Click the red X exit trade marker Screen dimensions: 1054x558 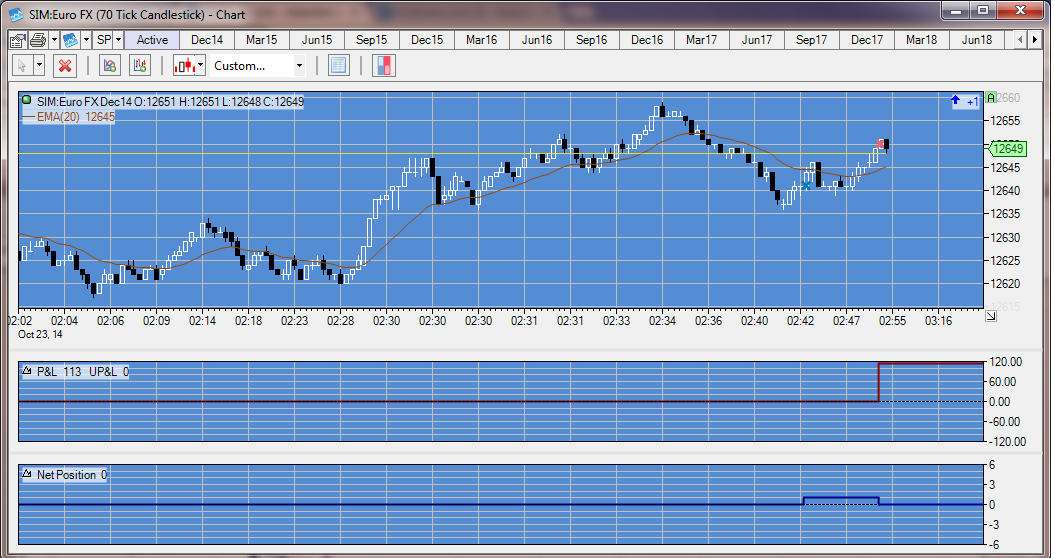(881, 144)
